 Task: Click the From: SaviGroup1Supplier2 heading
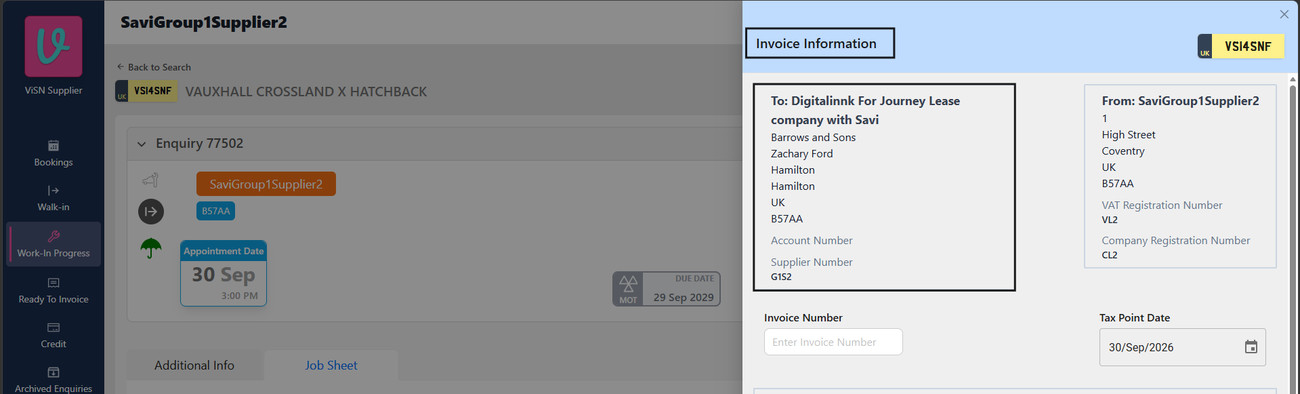coord(1180,101)
